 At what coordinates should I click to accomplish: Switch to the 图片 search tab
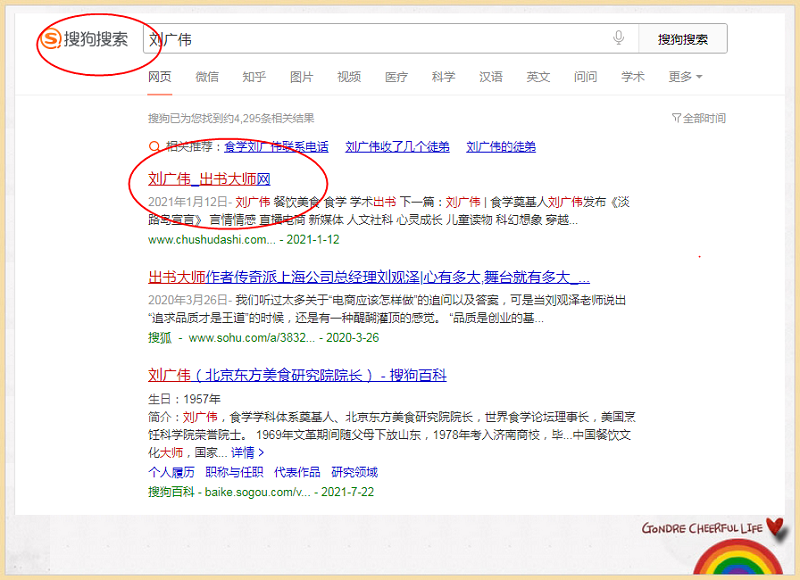tap(301, 77)
